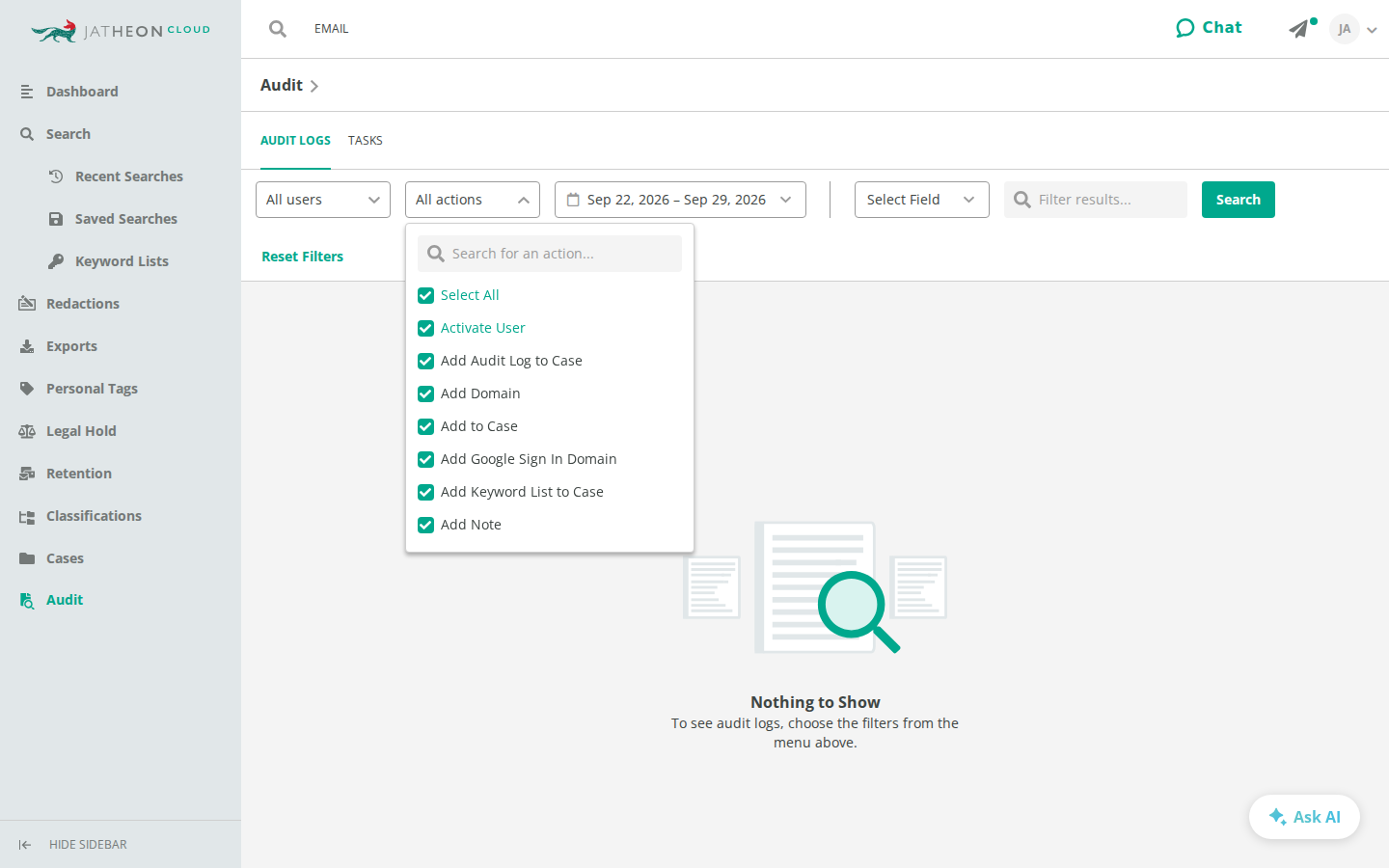Open the Ask AI assistant
The image size is (1389, 868).
(x=1304, y=817)
